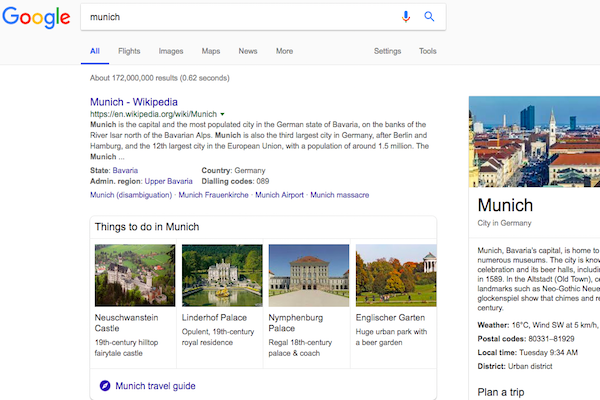Select the All tab
Screen dimensions: 600x400
click(x=95, y=51)
